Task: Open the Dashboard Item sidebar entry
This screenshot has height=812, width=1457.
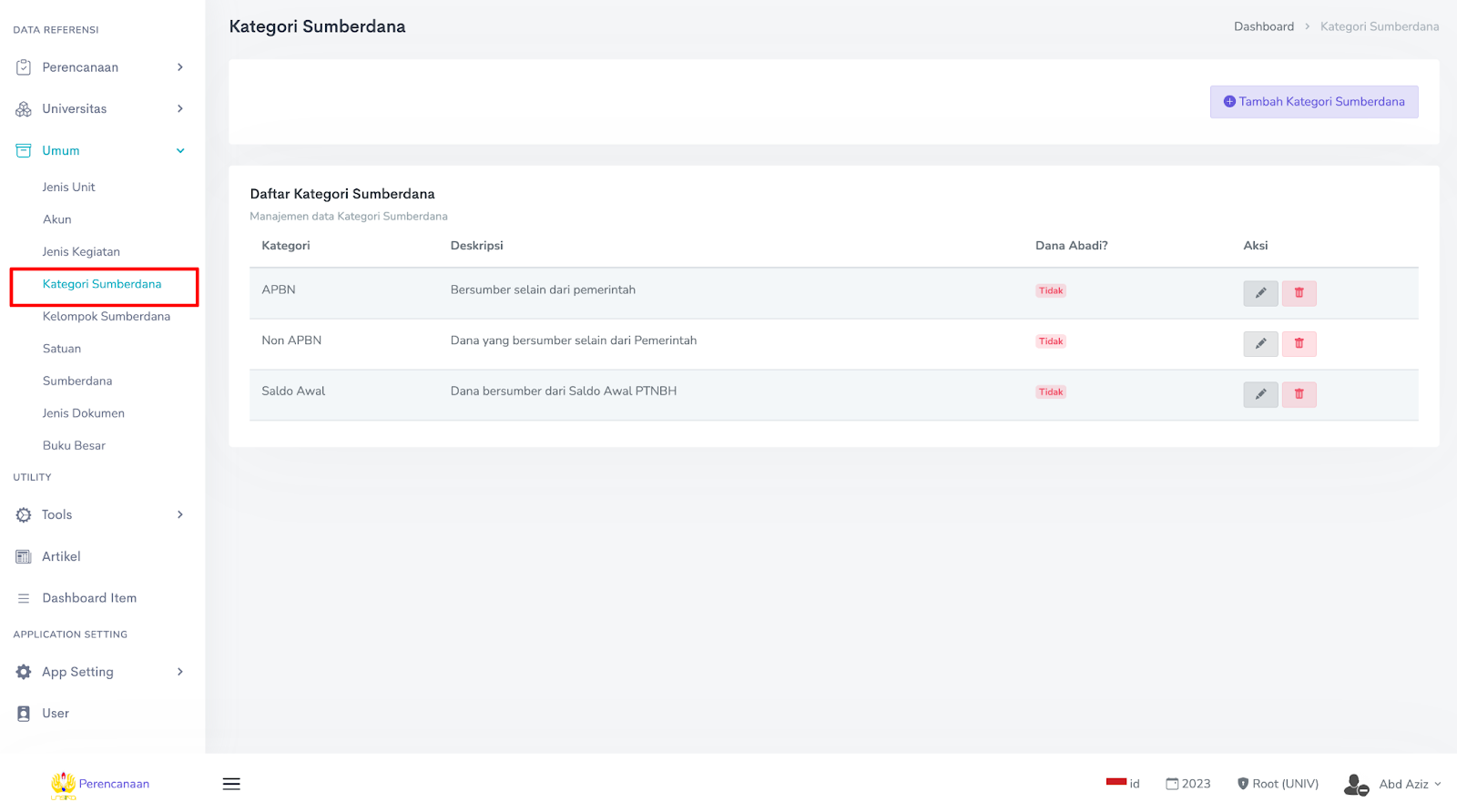Action: tap(89, 598)
